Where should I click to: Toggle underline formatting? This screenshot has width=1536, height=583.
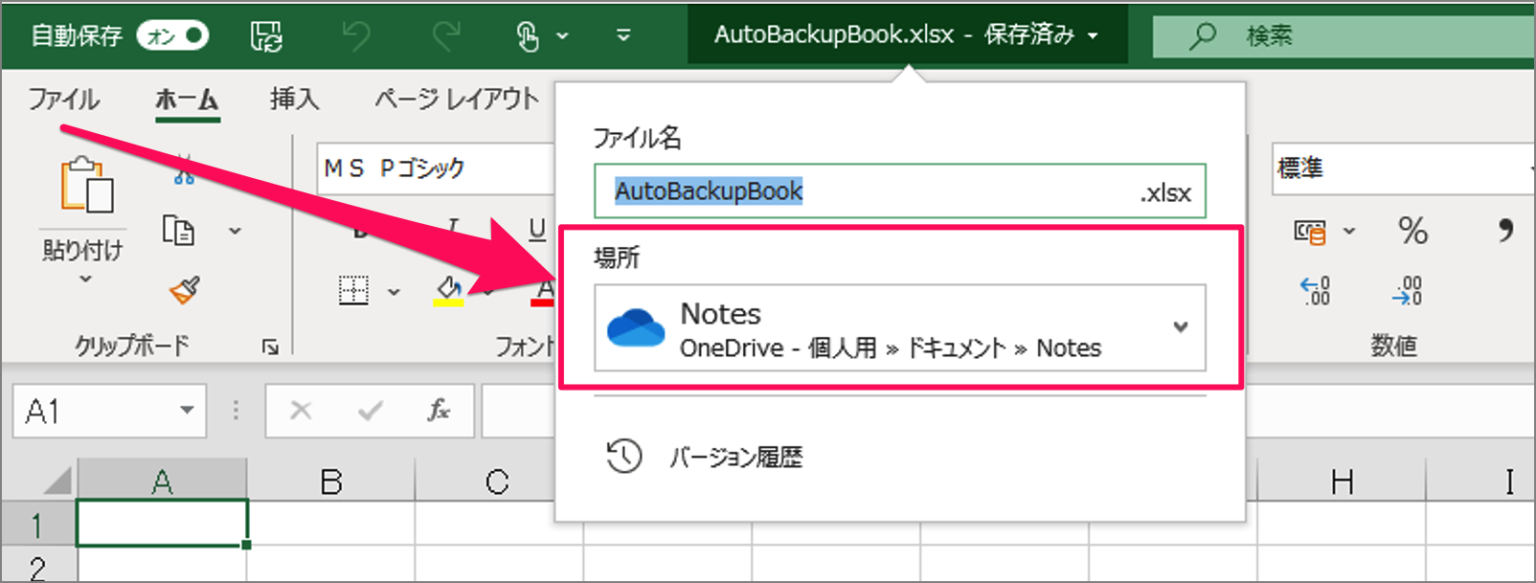click(536, 228)
